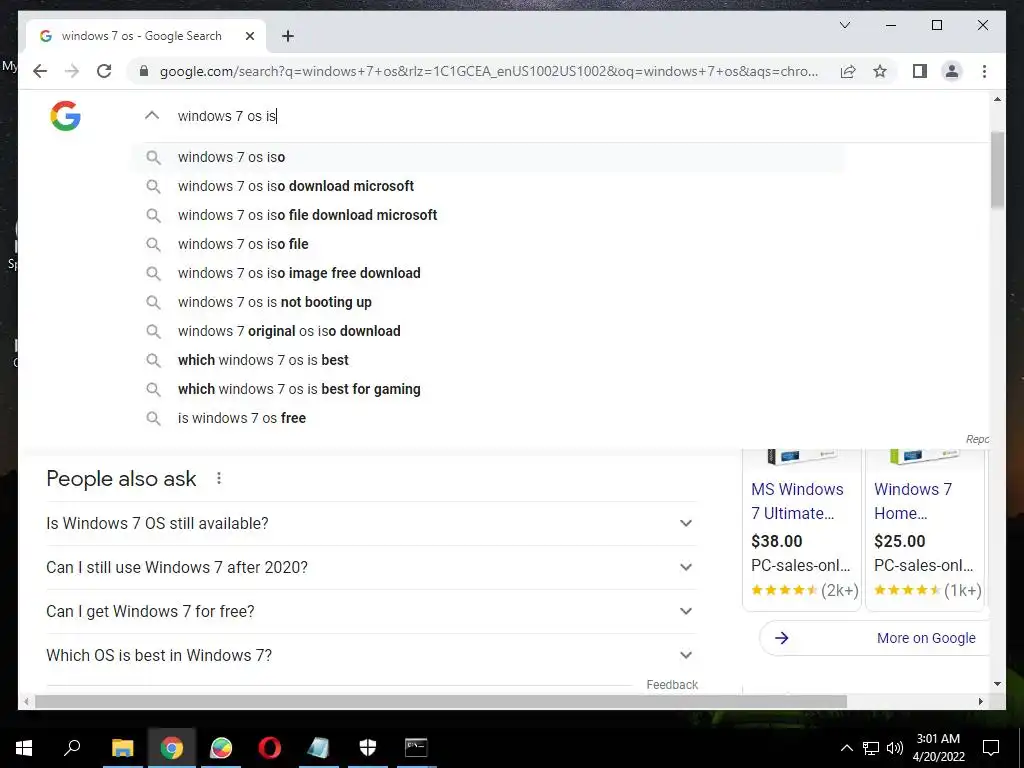Reload the page with the refresh icon
The width and height of the screenshot is (1024, 768).
tap(104, 71)
